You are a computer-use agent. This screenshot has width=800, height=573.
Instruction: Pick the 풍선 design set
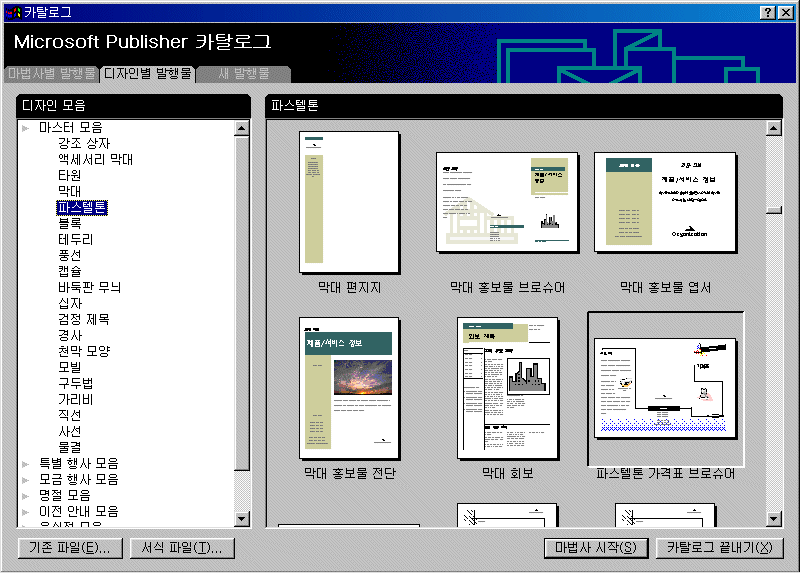(69, 255)
